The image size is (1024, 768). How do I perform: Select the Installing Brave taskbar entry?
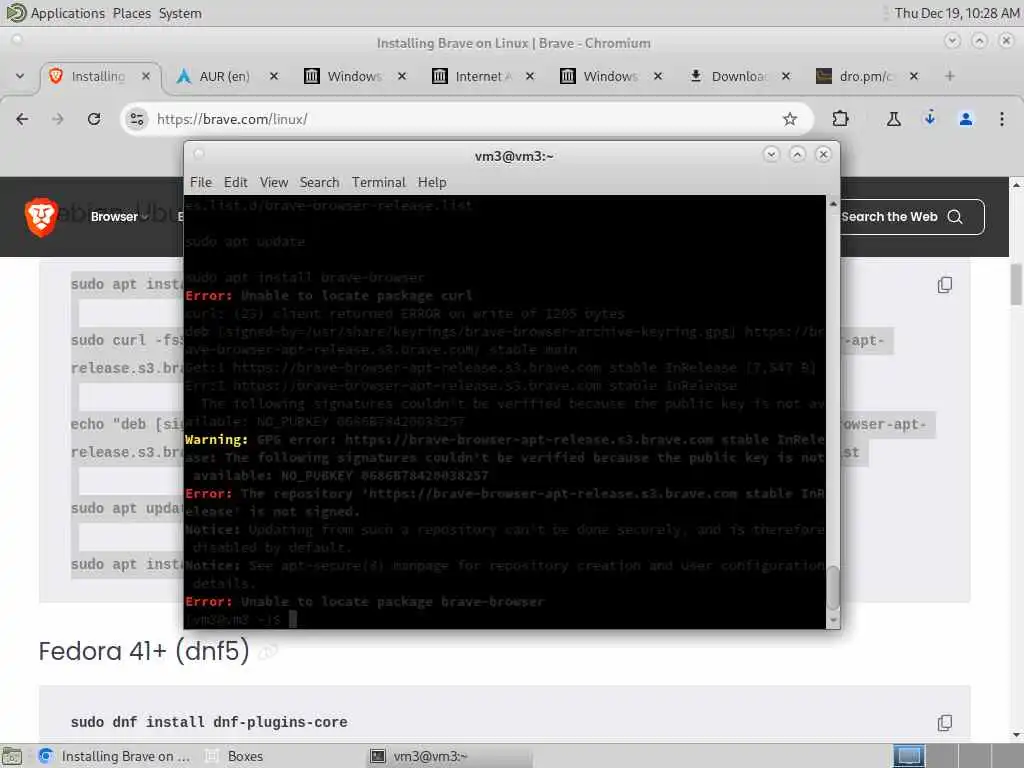click(x=115, y=756)
